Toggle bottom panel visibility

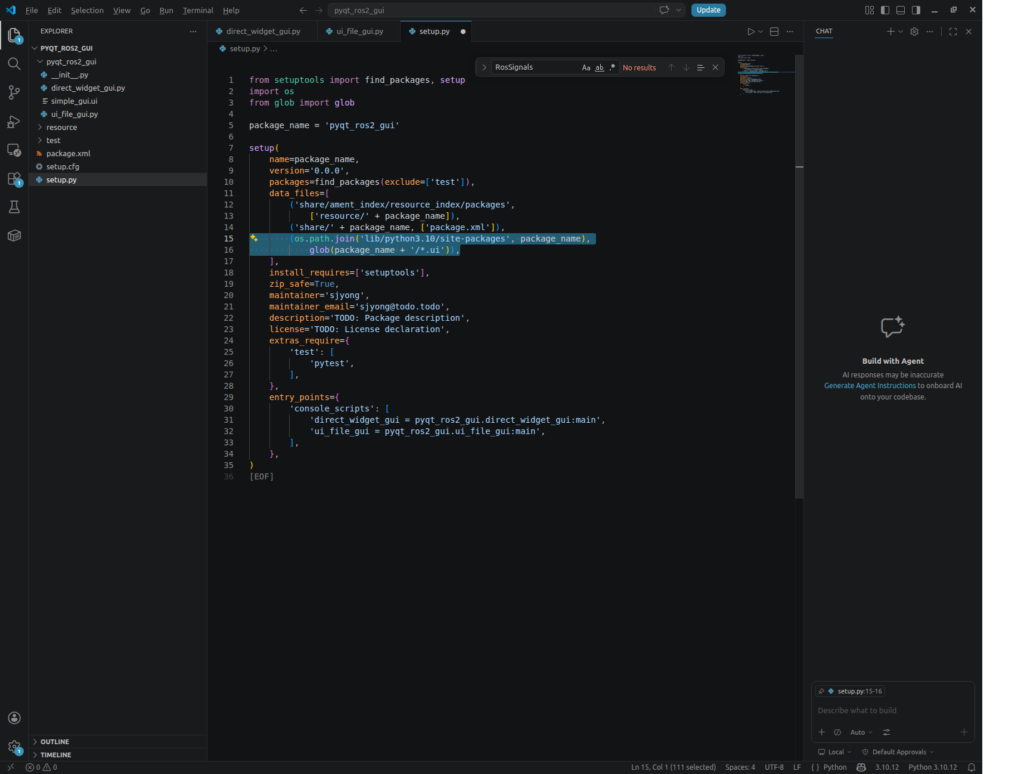[x=901, y=10]
